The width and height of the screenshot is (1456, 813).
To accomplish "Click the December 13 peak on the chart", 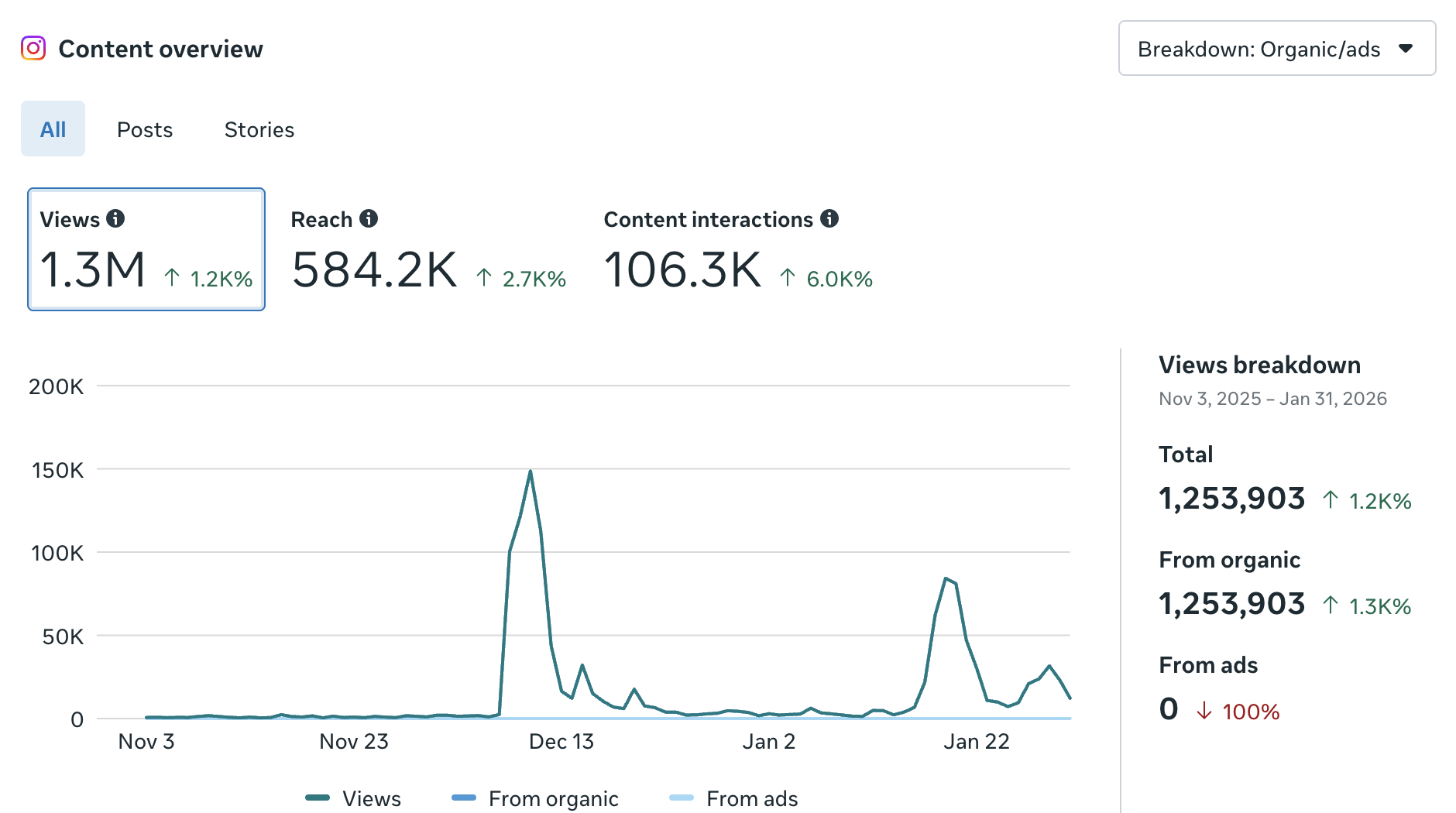I will (x=530, y=470).
